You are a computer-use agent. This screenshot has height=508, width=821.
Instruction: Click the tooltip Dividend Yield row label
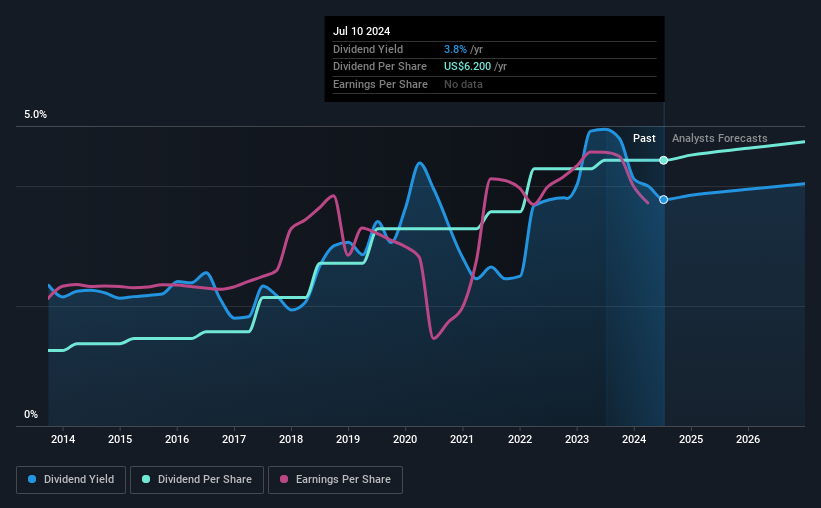[368, 49]
